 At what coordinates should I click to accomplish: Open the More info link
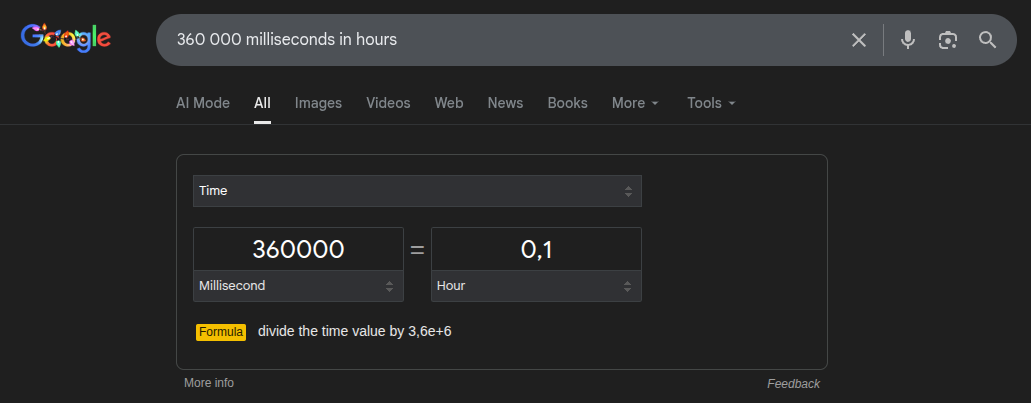209,383
